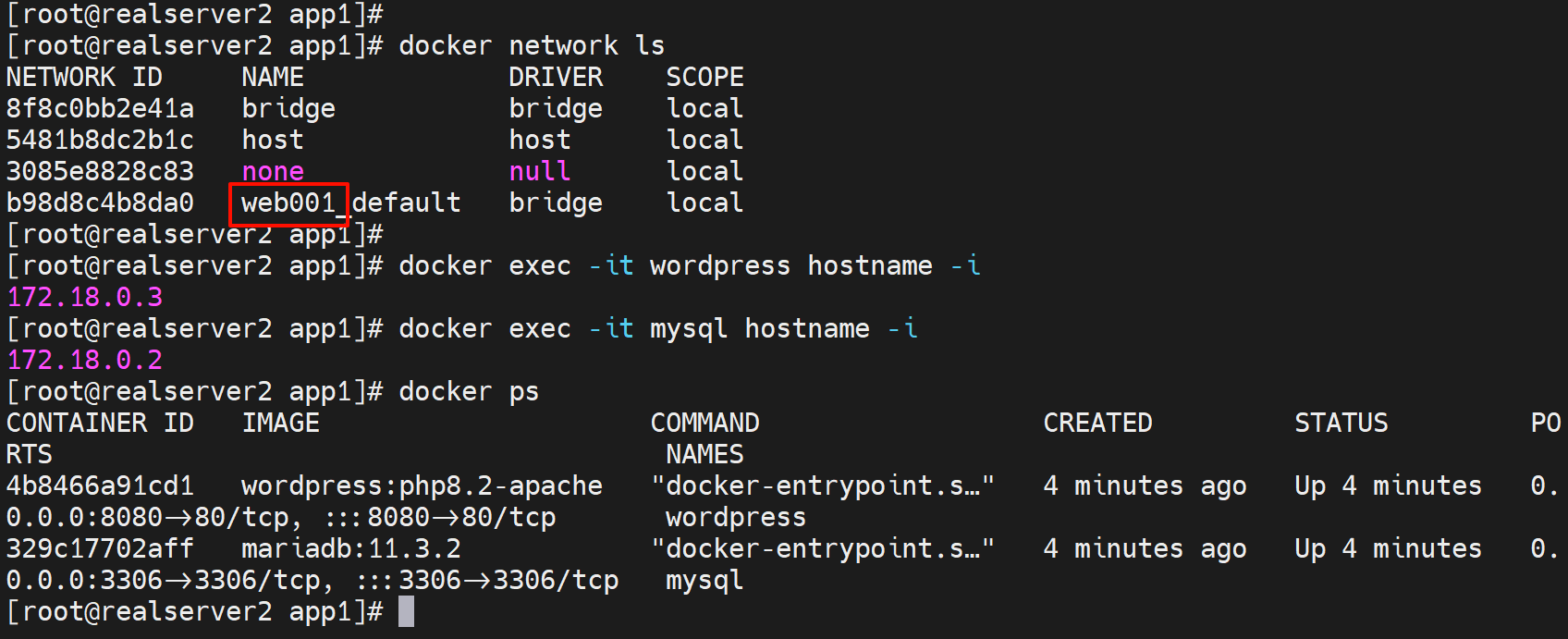Click the wordpress:php8.2-apache image name
This screenshot has height=639, width=1568.
click(x=422, y=486)
